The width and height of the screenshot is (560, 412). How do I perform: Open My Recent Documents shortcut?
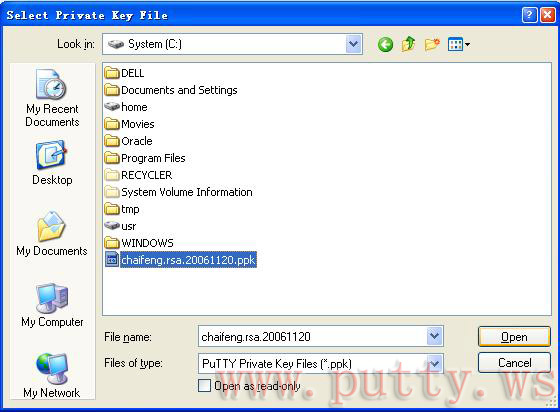pos(52,98)
